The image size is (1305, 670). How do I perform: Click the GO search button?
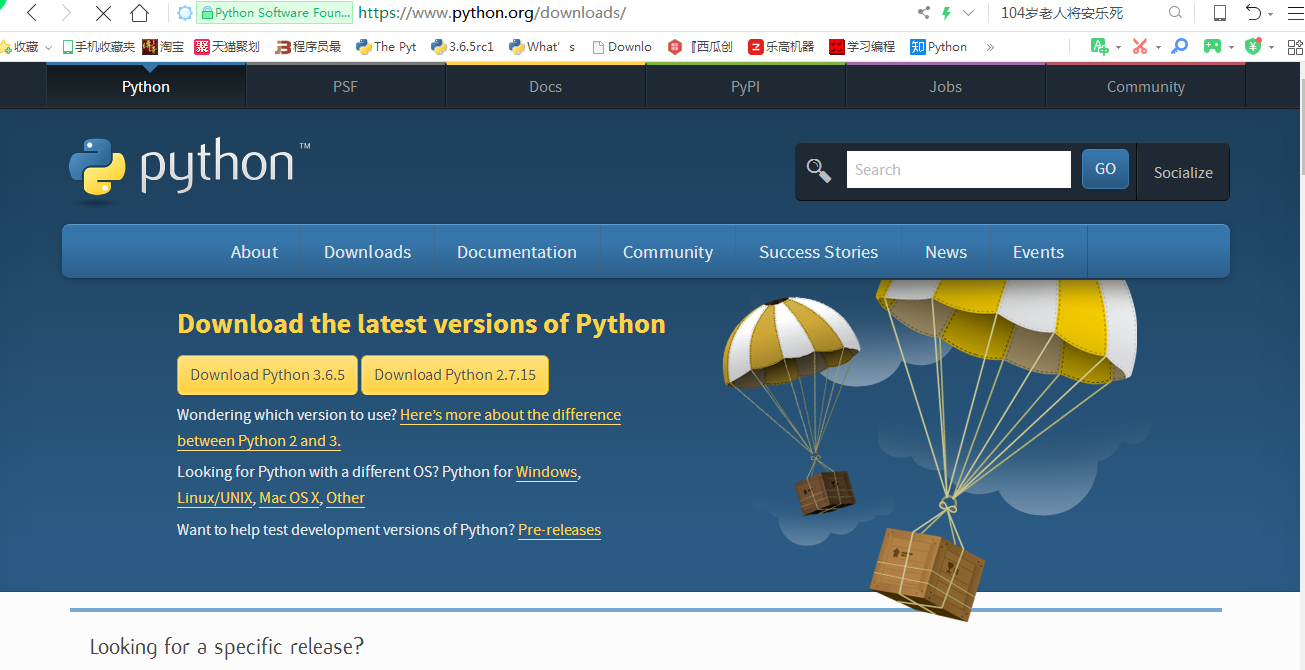click(1105, 169)
